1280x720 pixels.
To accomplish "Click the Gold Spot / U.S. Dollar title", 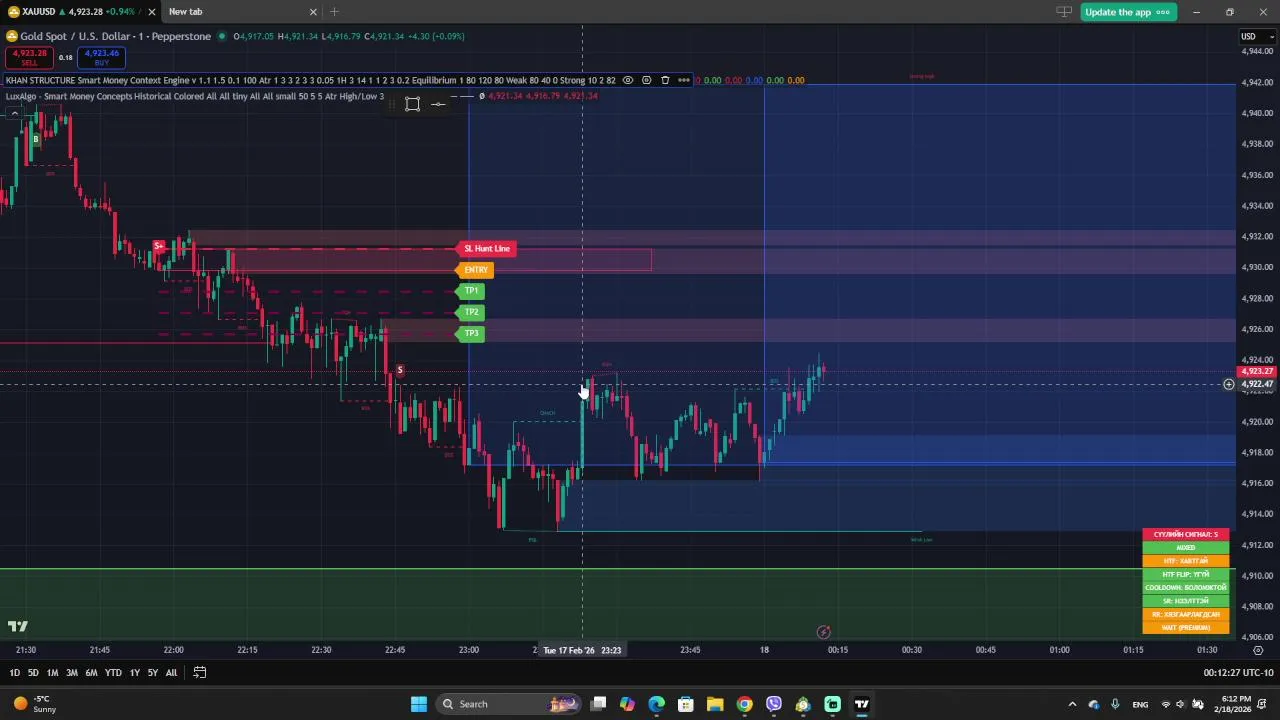I will 115,36.
